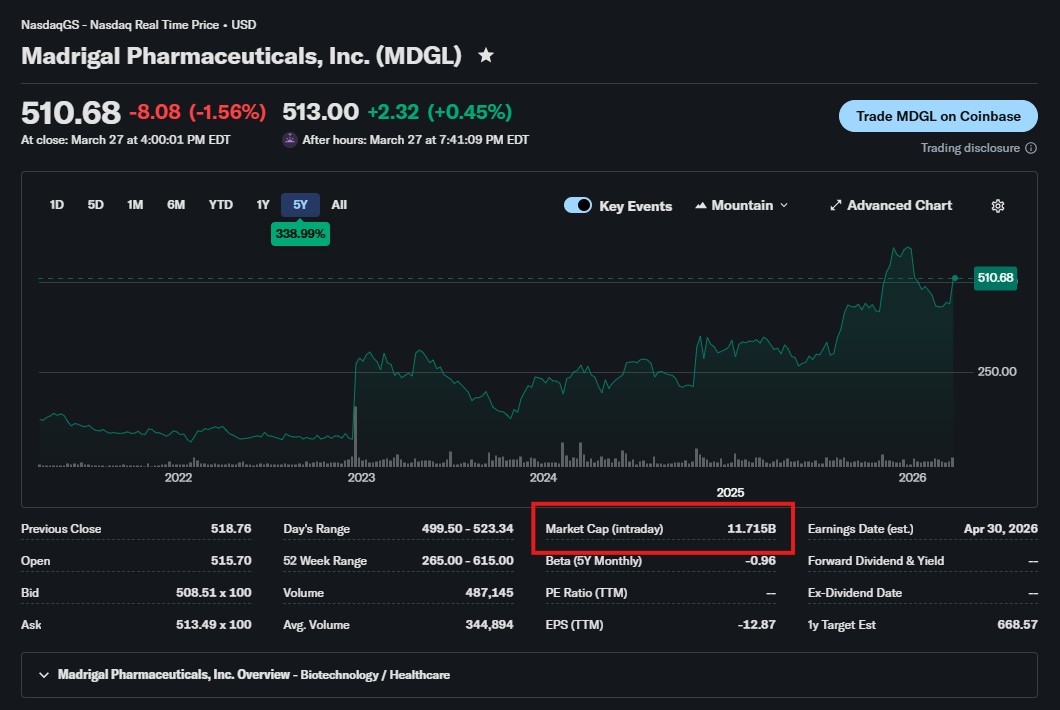Click the after-hours price 513.00
The image size is (1060, 710).
[x=320, y=112]
